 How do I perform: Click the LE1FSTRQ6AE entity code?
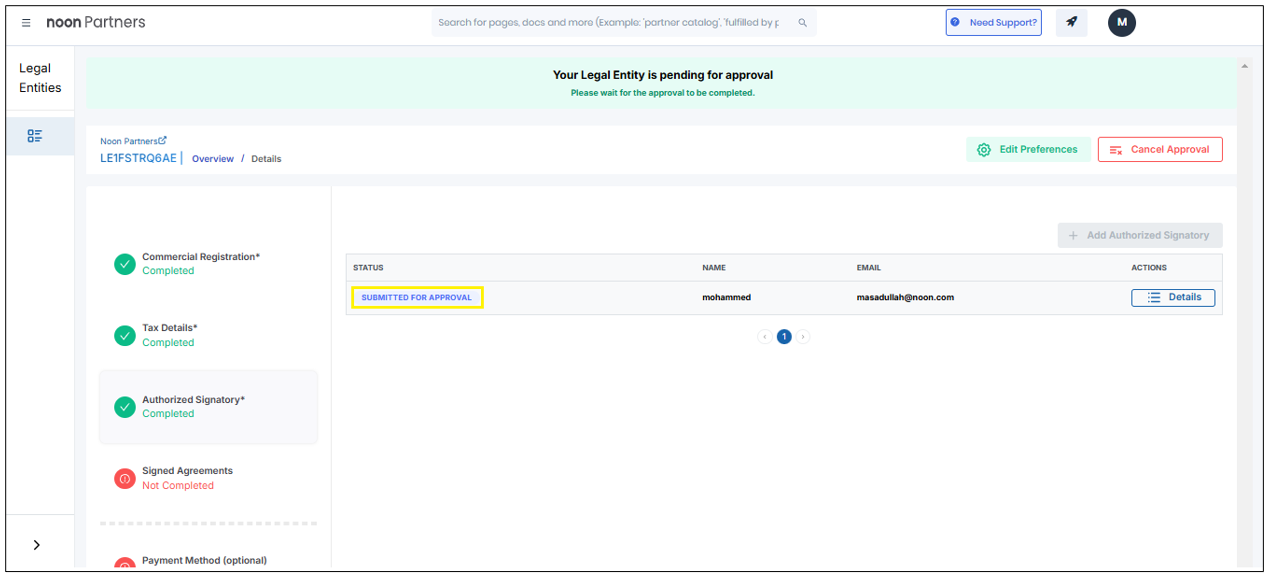(x=138, y=158)
